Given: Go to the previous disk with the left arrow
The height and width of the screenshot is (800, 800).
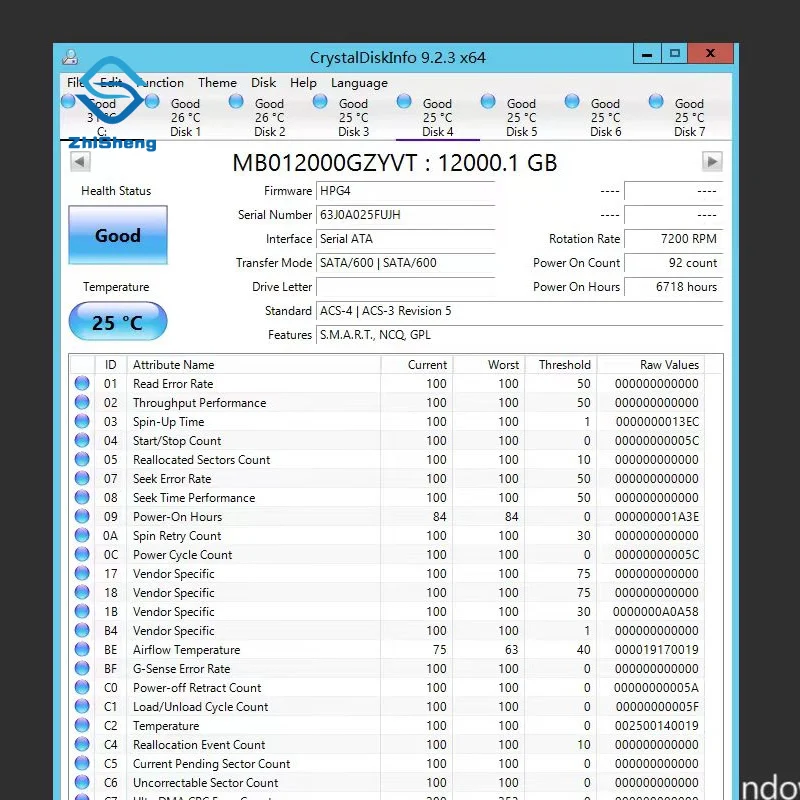Looking at the screenshot, I should (x=80, y=162).
